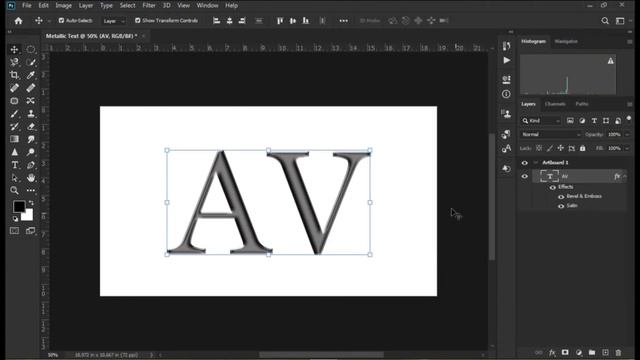Select the Path Selection arrow tool
The image size is (640, 360).
coord(15,178)
